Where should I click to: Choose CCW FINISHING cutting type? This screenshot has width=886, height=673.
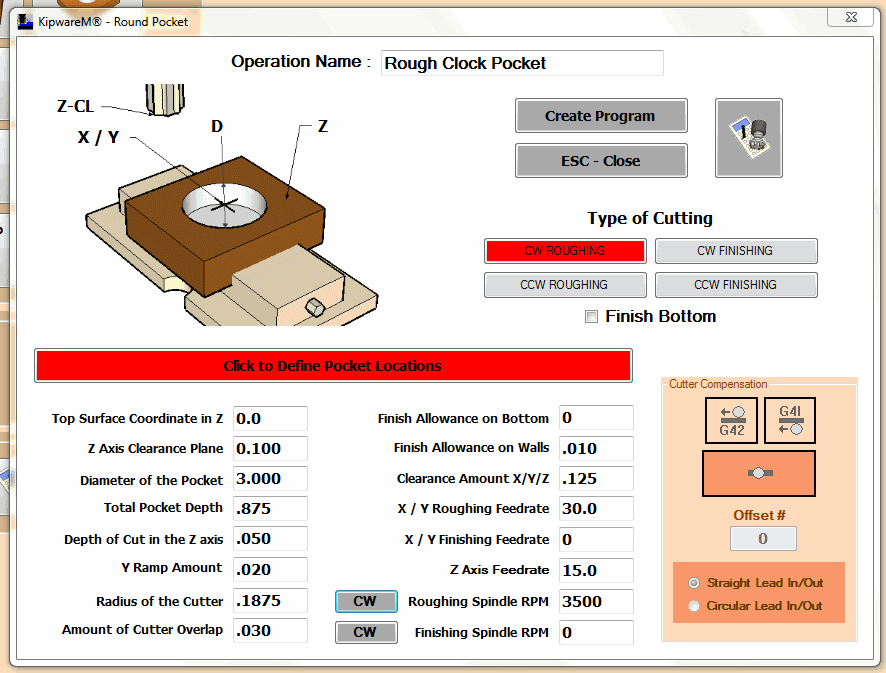pos(736,285)
